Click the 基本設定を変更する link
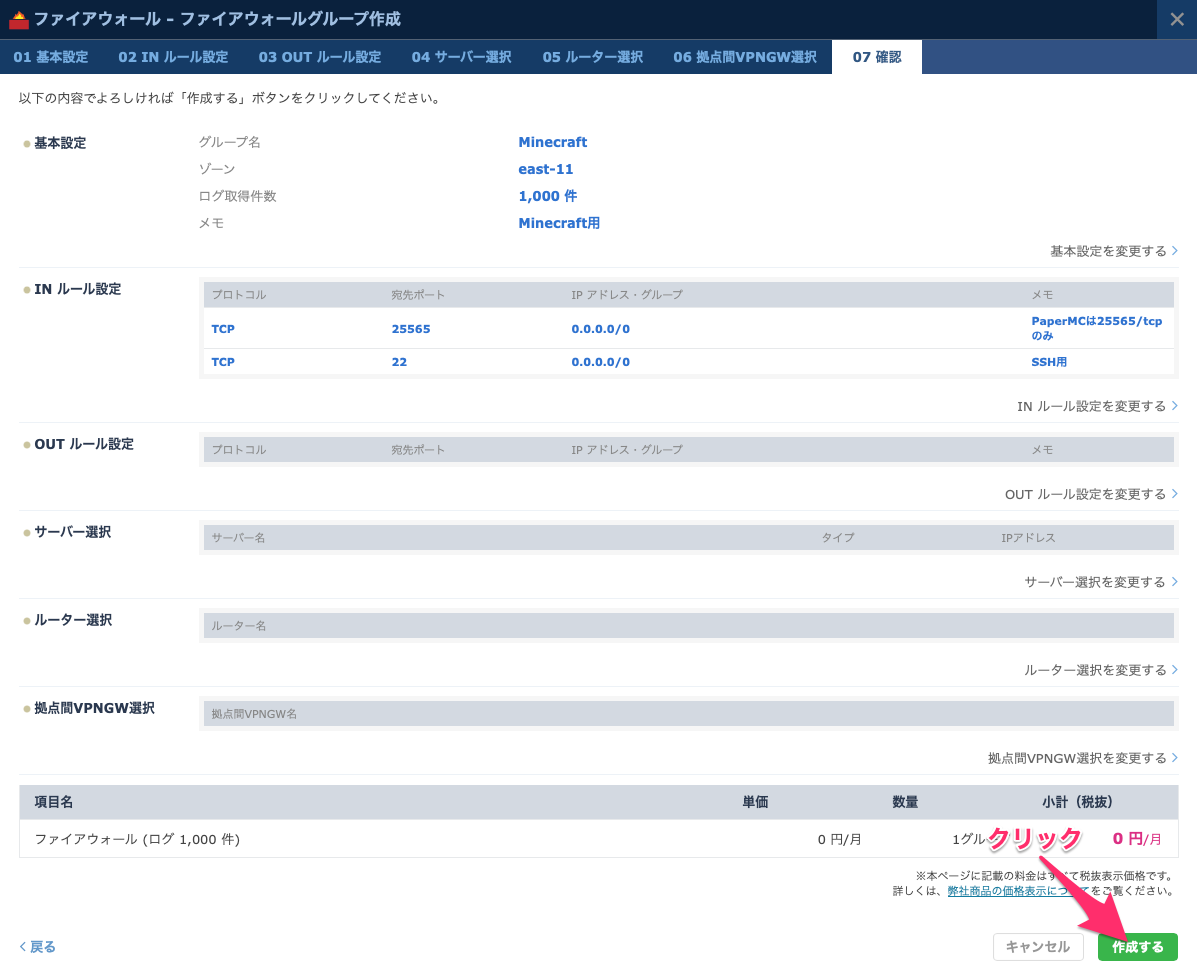 (1112, 251)
